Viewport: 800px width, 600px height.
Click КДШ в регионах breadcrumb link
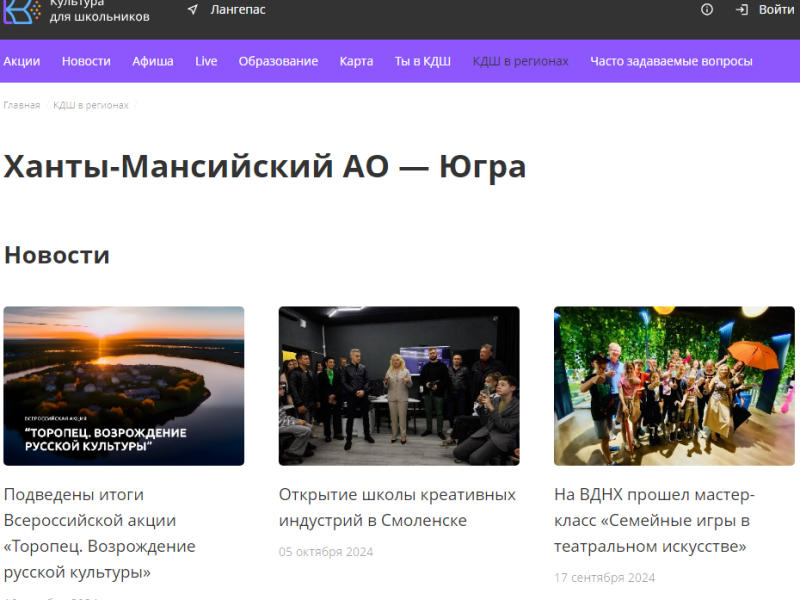(92, 105)
